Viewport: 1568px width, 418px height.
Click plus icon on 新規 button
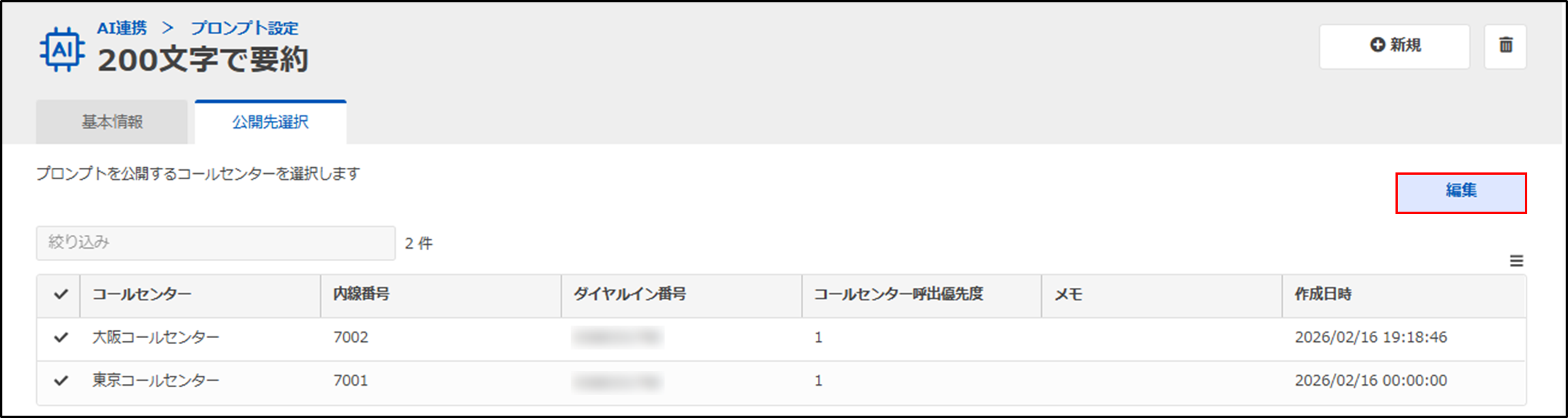pyautogui.click(x=1378, y=45)
